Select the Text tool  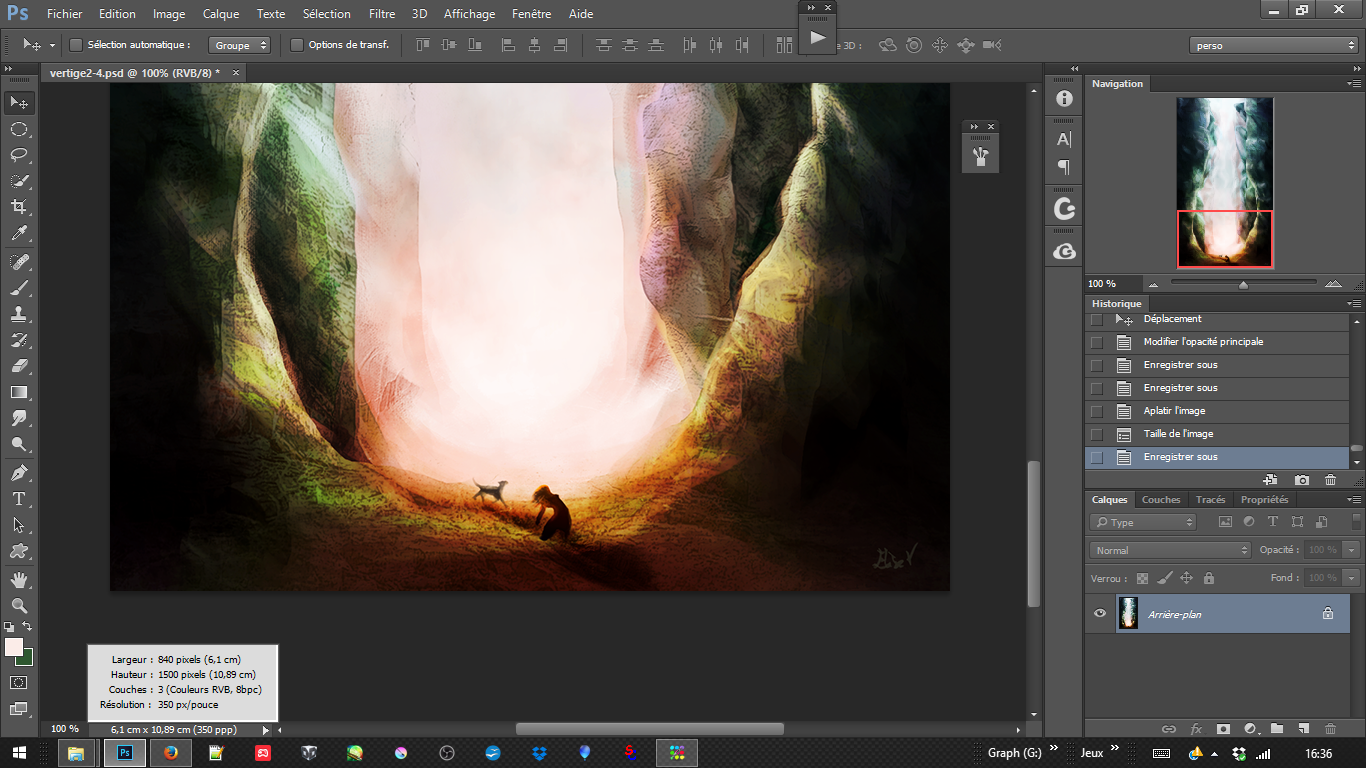coord(18,499)
